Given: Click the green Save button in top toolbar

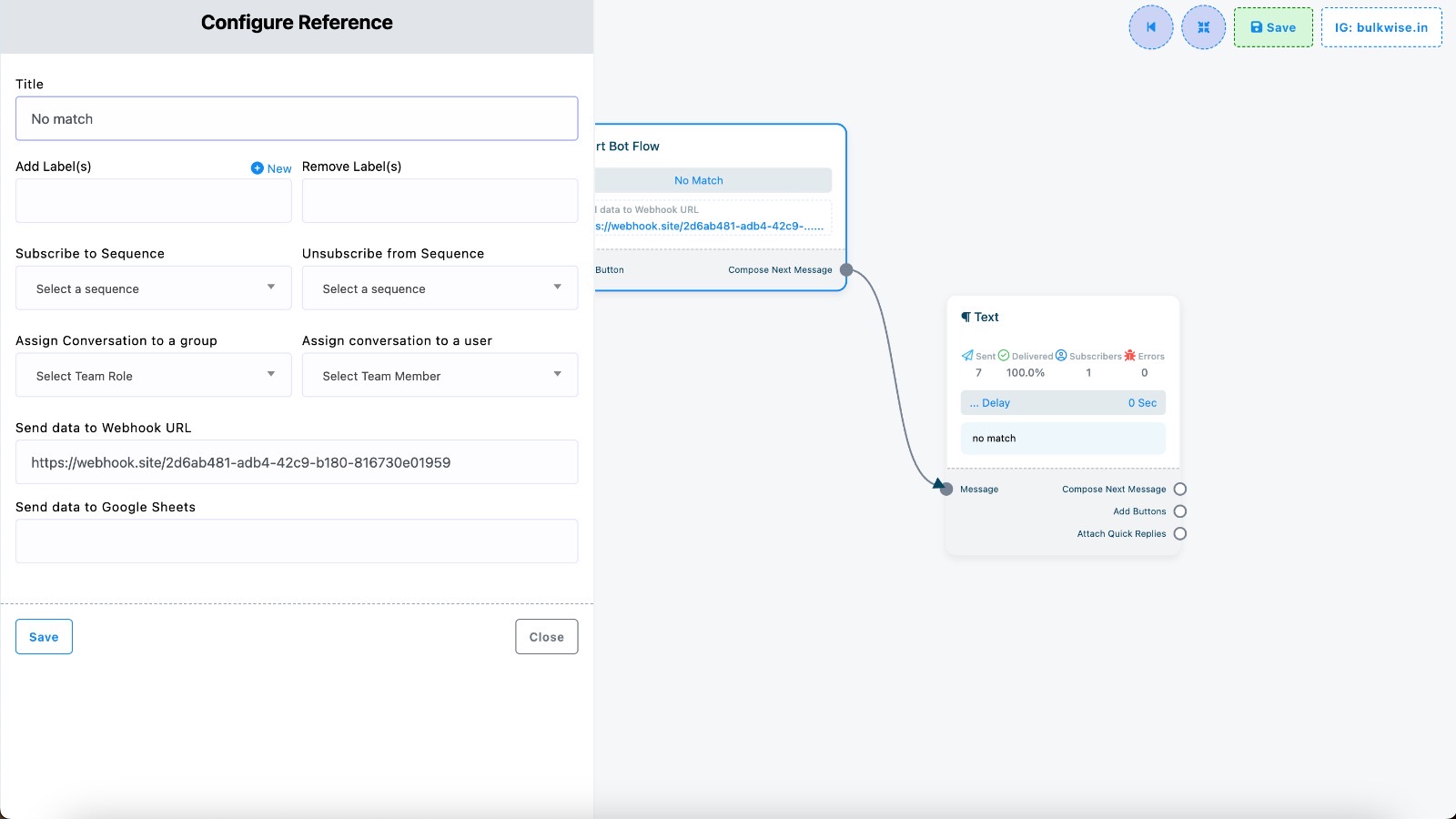Looking at the screenshot, I should [1272, 27].
